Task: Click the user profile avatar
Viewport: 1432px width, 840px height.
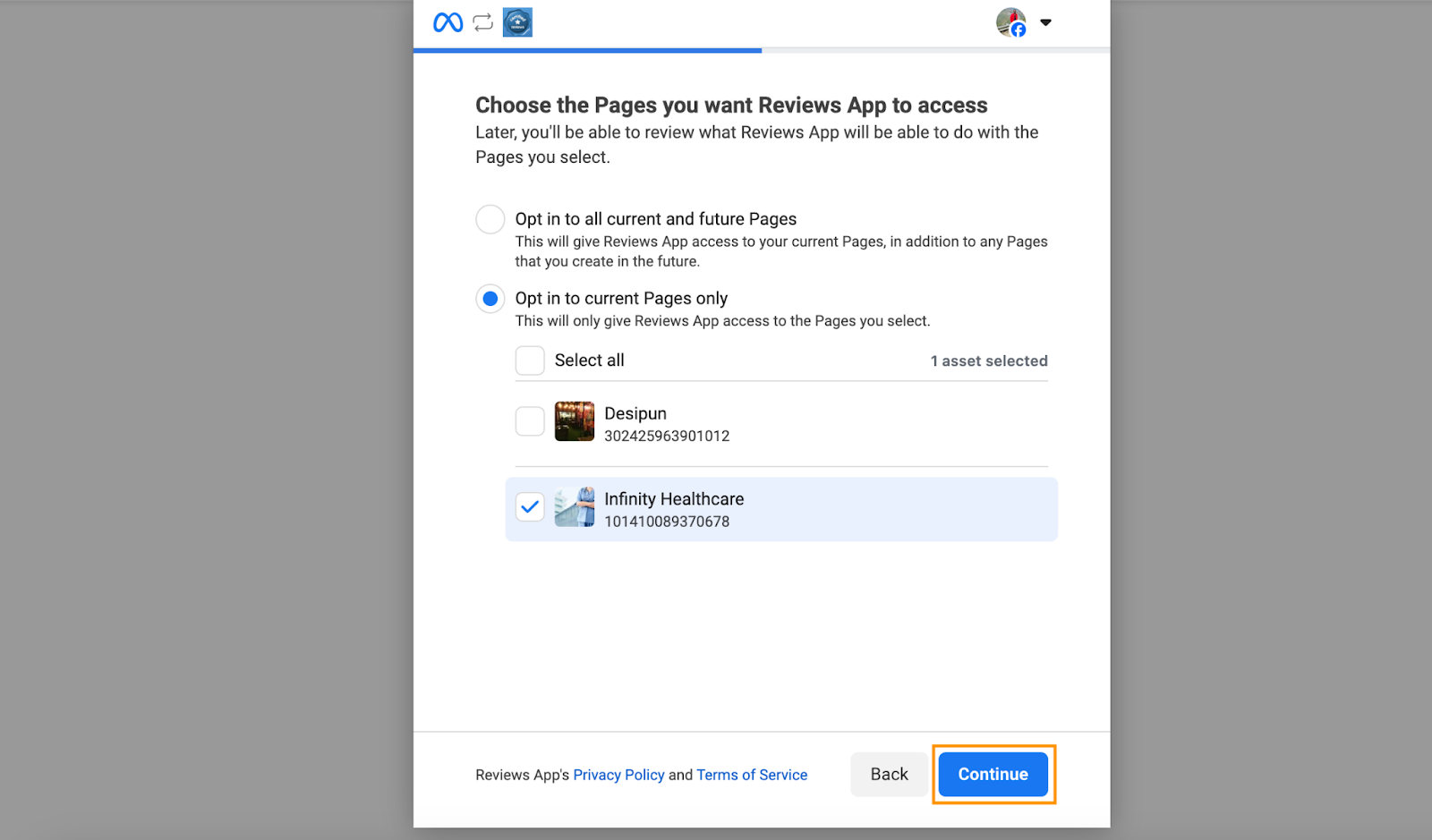Action: (1011, 22)
